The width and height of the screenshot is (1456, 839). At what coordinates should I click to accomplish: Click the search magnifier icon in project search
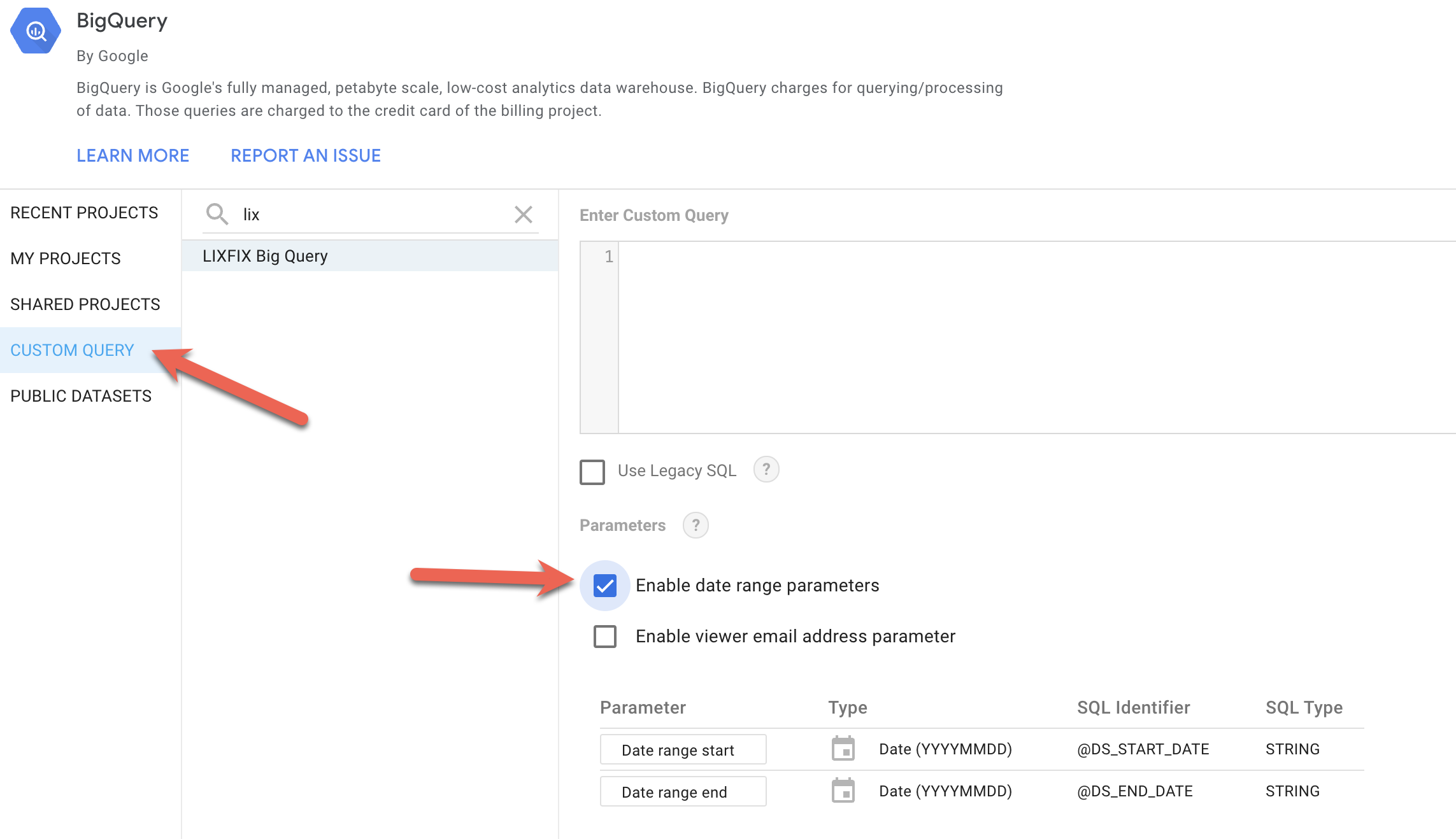tap(217, 214)
